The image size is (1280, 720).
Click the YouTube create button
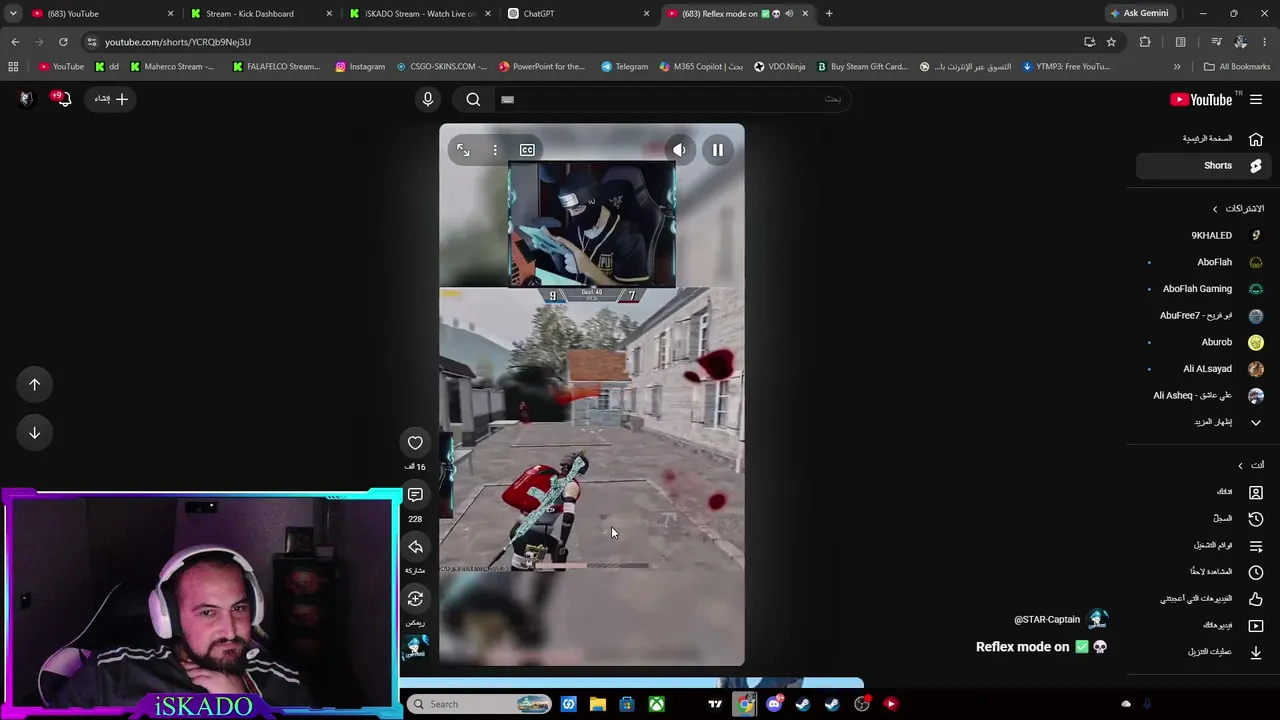(111, 99)
